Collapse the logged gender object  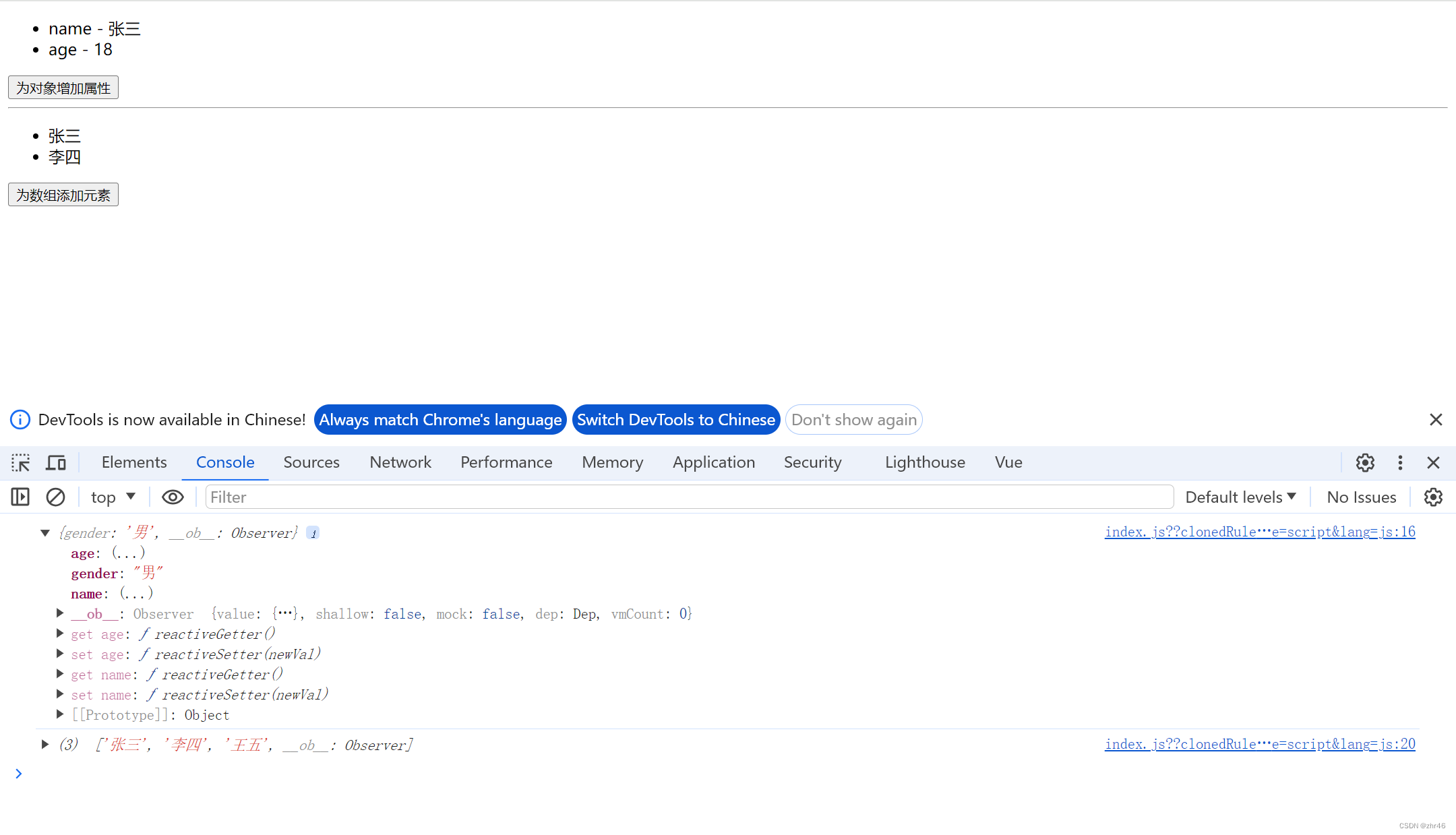[45, 533]
